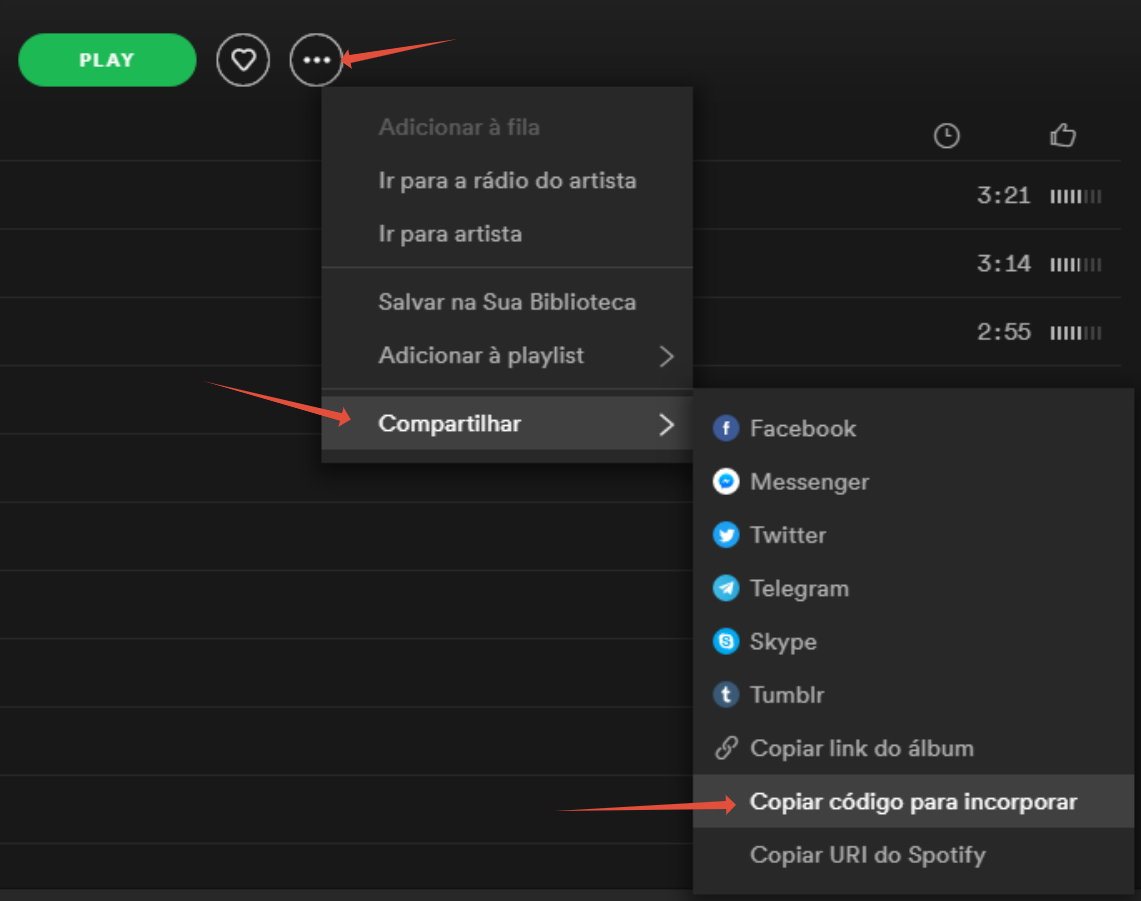This screenshot has width=1141, height=901.
Task: Click the 2:55 track duration
Action: point(1003,332)
